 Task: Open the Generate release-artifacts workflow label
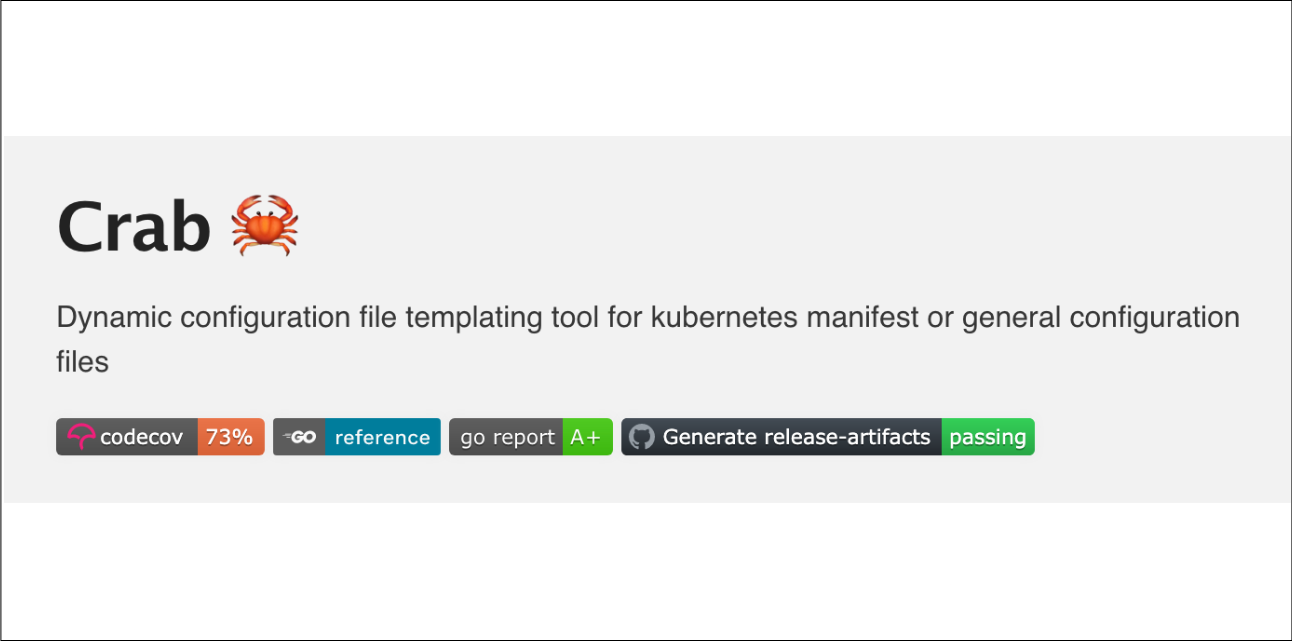[796, 437]
